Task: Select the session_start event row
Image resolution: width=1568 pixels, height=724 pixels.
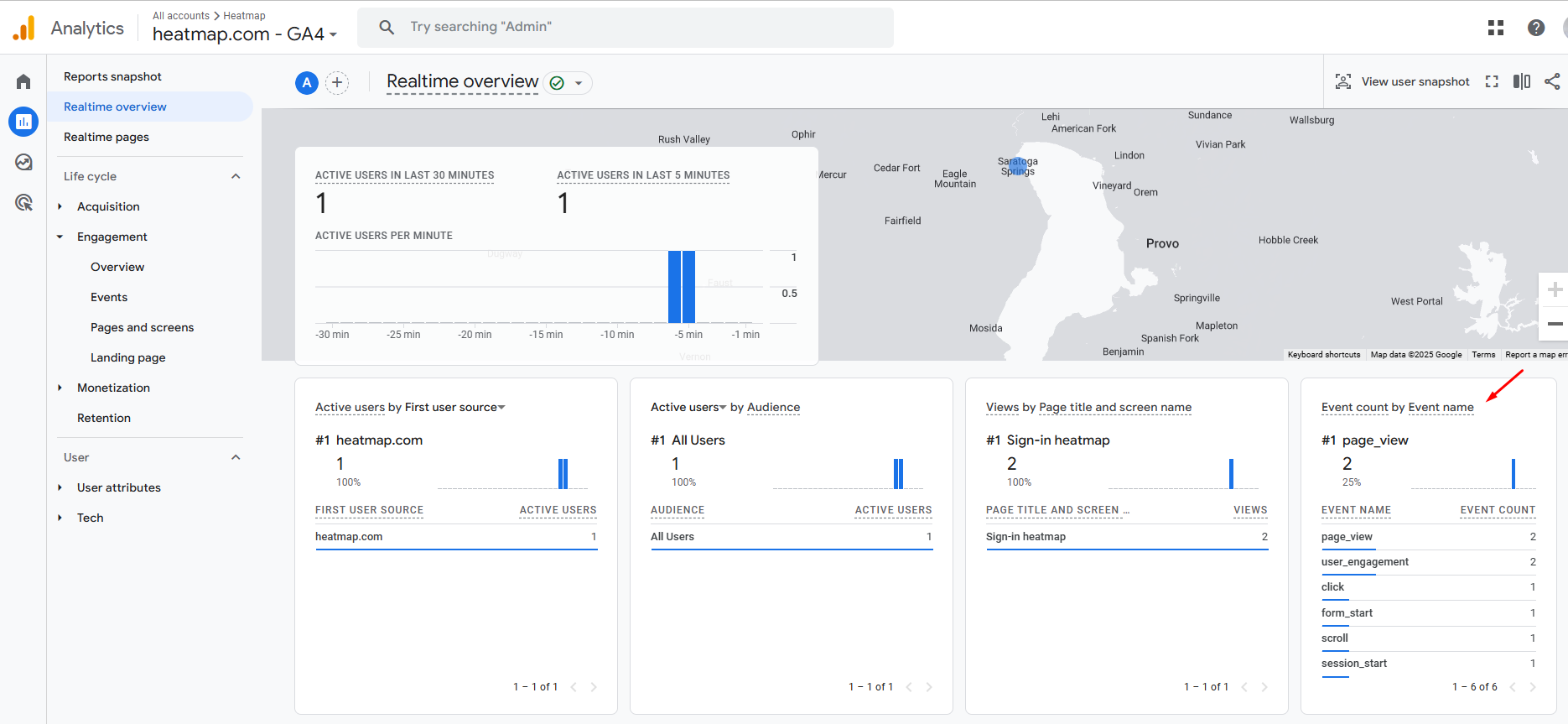Action: (1429, 664)
